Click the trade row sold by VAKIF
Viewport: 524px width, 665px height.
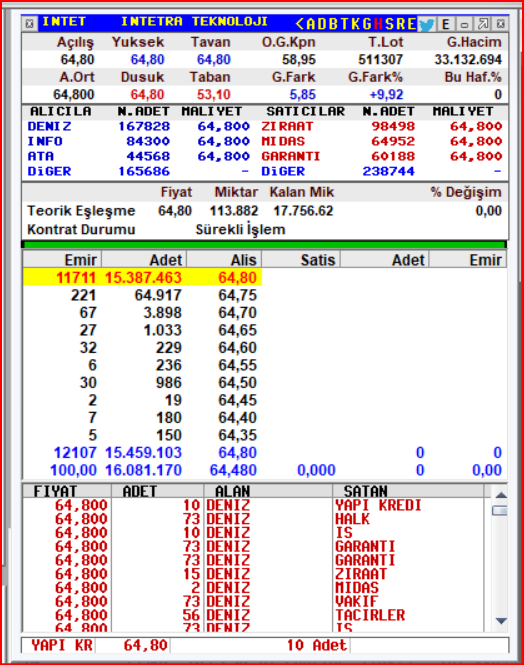point(253,601)
